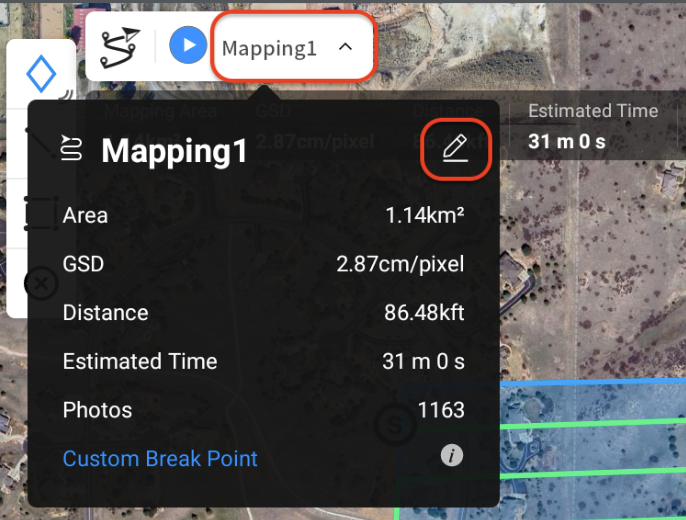Click the mapping route icon beside Mapping1 title
Image resolution: width=686 pixels, height=520 pixels.
[x=71, y=148]
